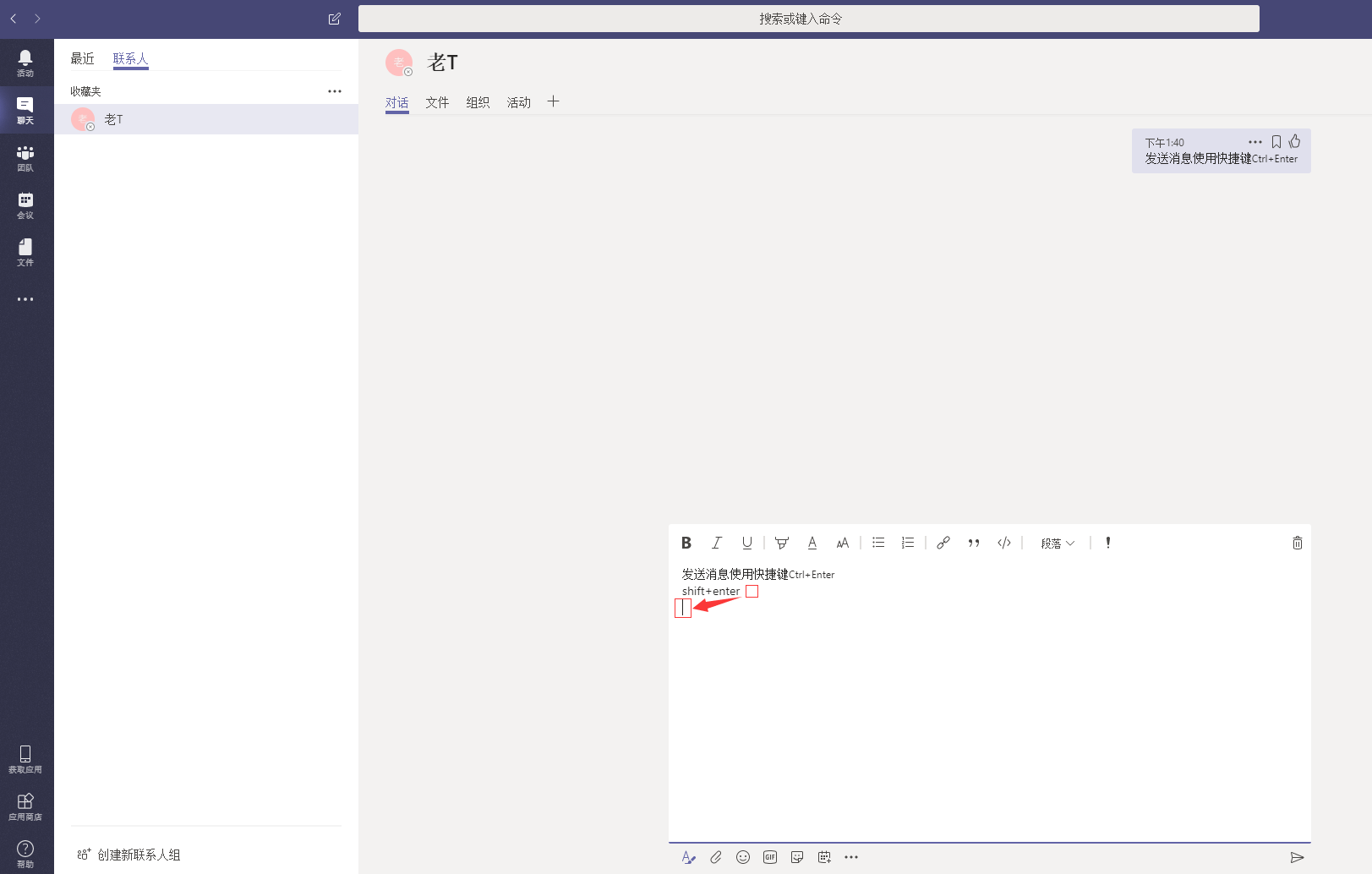The height and width of the screenshot is (874, 1372).
Task: Mark message as important
Action: [x=1108, y=543]
